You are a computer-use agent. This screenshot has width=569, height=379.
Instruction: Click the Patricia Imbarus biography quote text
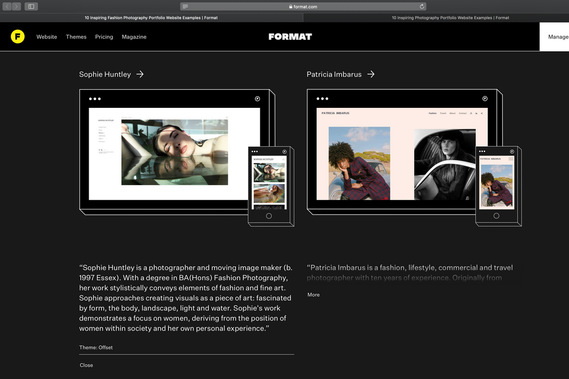(410, 273)
